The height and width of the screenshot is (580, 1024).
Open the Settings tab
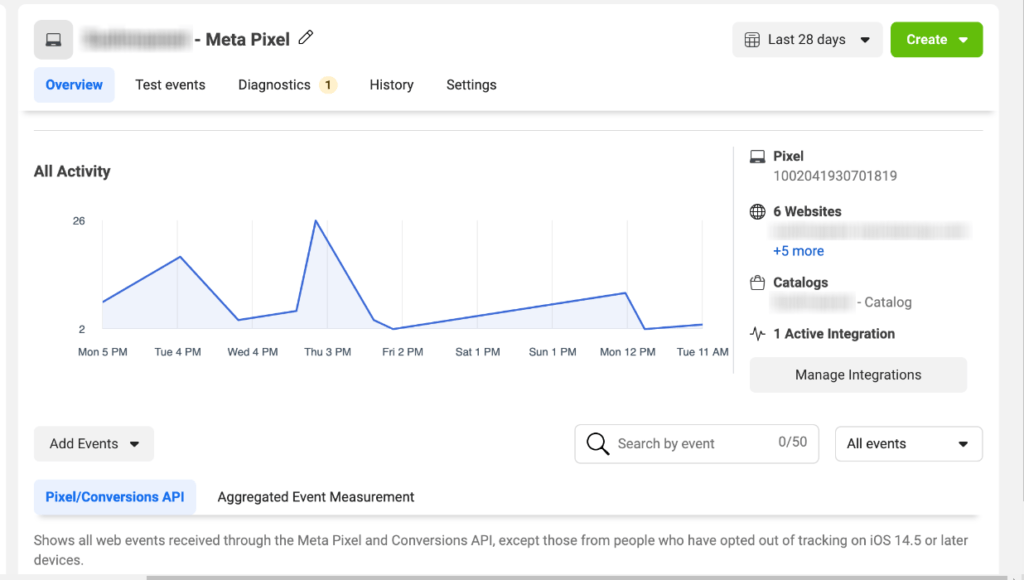[x=472, y=85]
